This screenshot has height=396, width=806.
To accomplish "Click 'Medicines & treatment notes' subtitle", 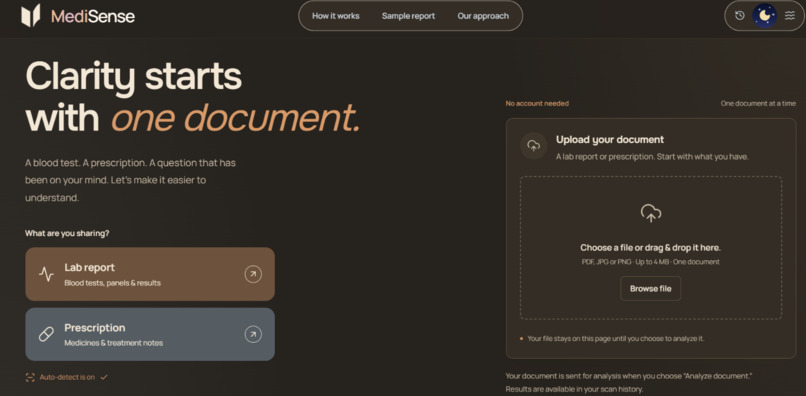I will 114,343.
